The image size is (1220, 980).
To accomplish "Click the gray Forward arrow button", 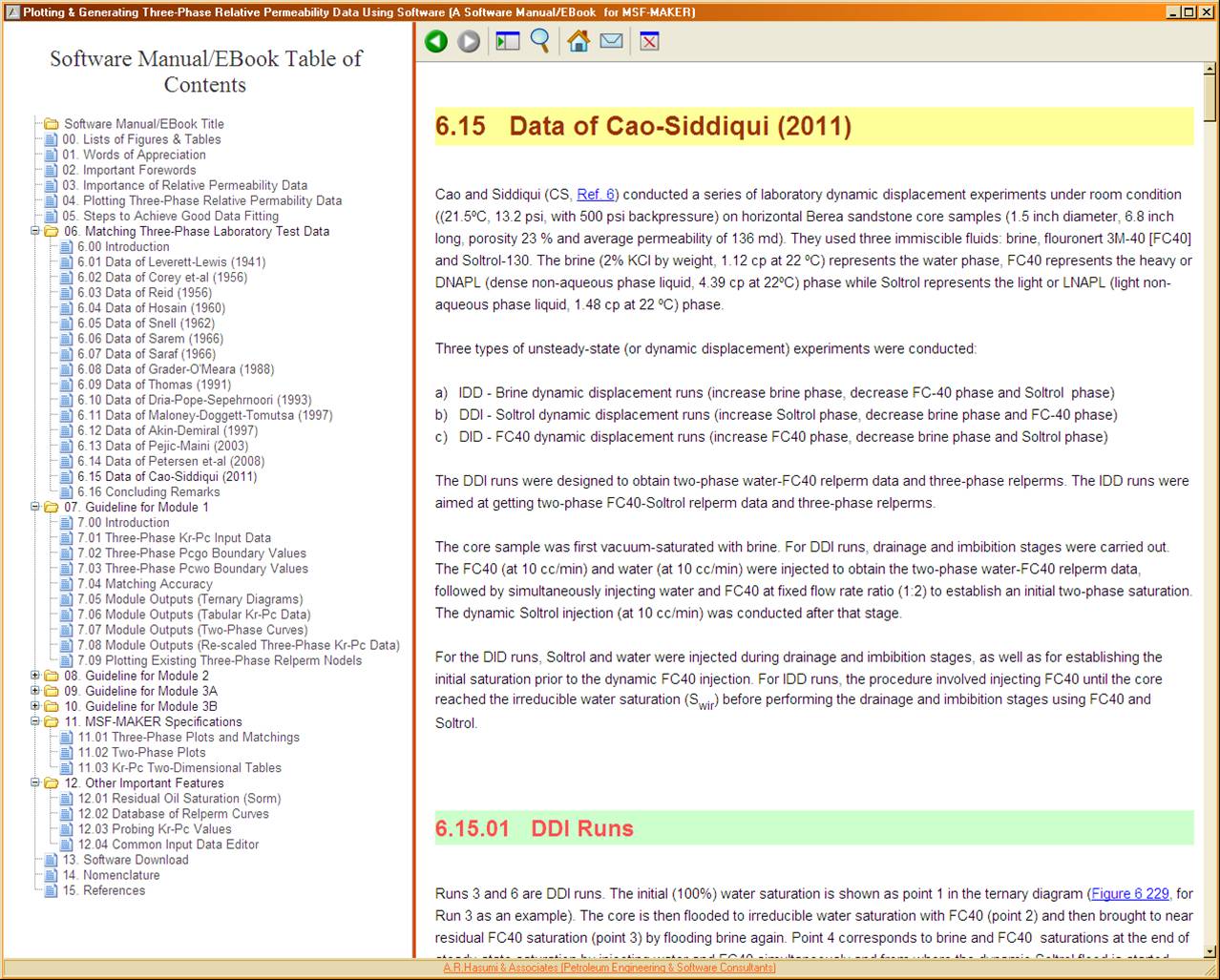I will point(469,41).
